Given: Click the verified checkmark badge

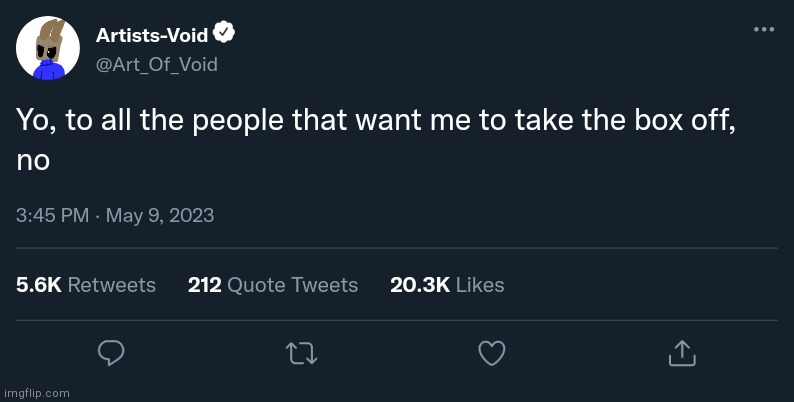Looking at the screenshot, I should [x=224, y=33].
